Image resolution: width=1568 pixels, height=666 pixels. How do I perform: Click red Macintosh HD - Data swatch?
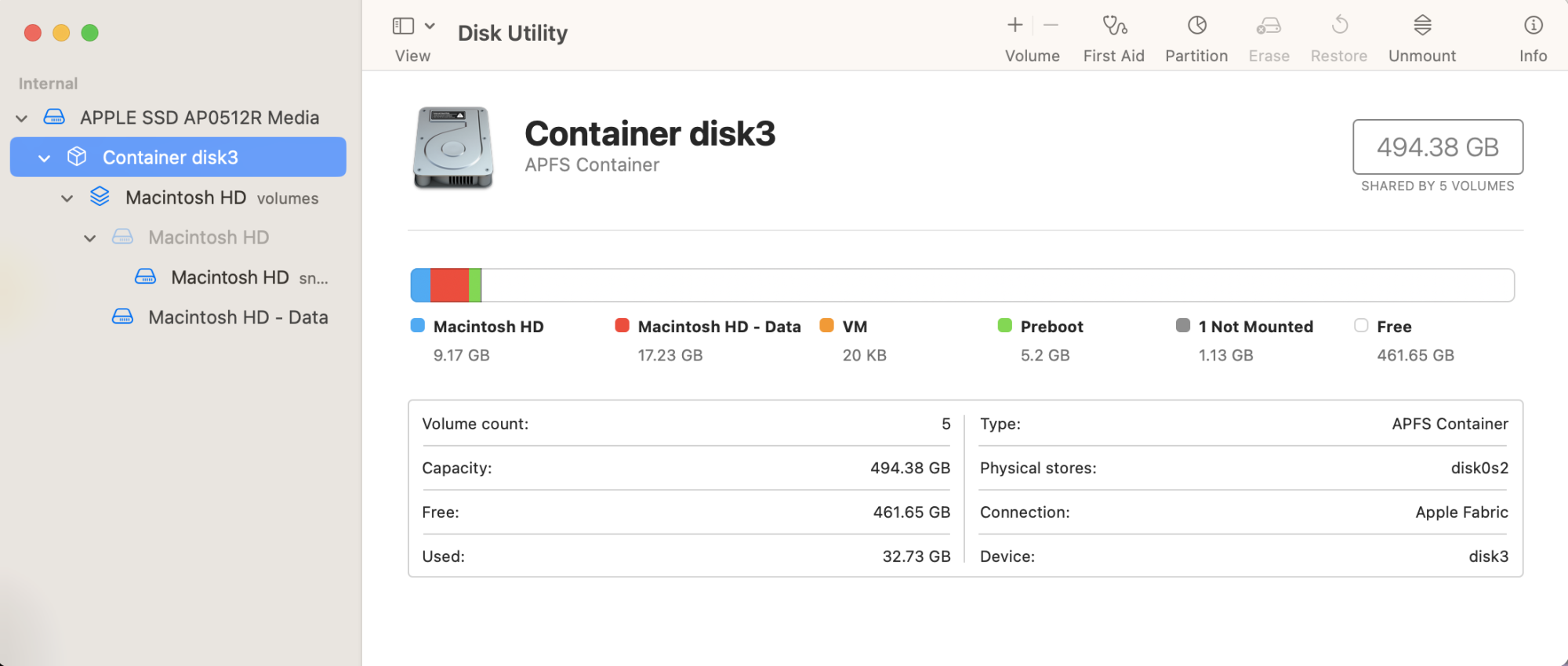click(x=622, y=325)
